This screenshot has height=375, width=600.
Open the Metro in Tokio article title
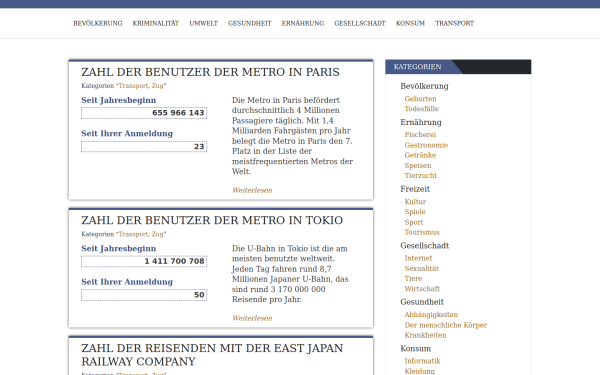212,220
